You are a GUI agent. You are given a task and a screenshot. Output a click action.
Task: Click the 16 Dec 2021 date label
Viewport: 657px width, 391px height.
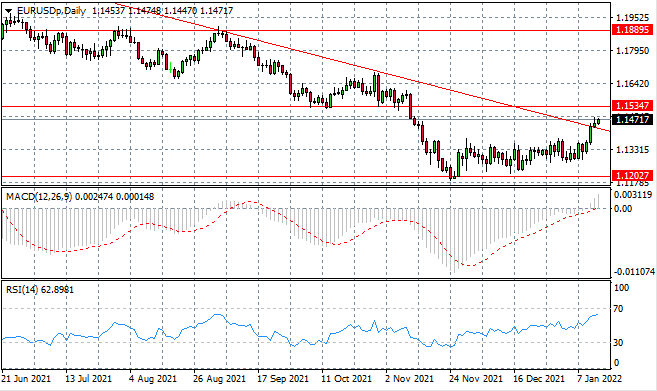pos(539,378)
